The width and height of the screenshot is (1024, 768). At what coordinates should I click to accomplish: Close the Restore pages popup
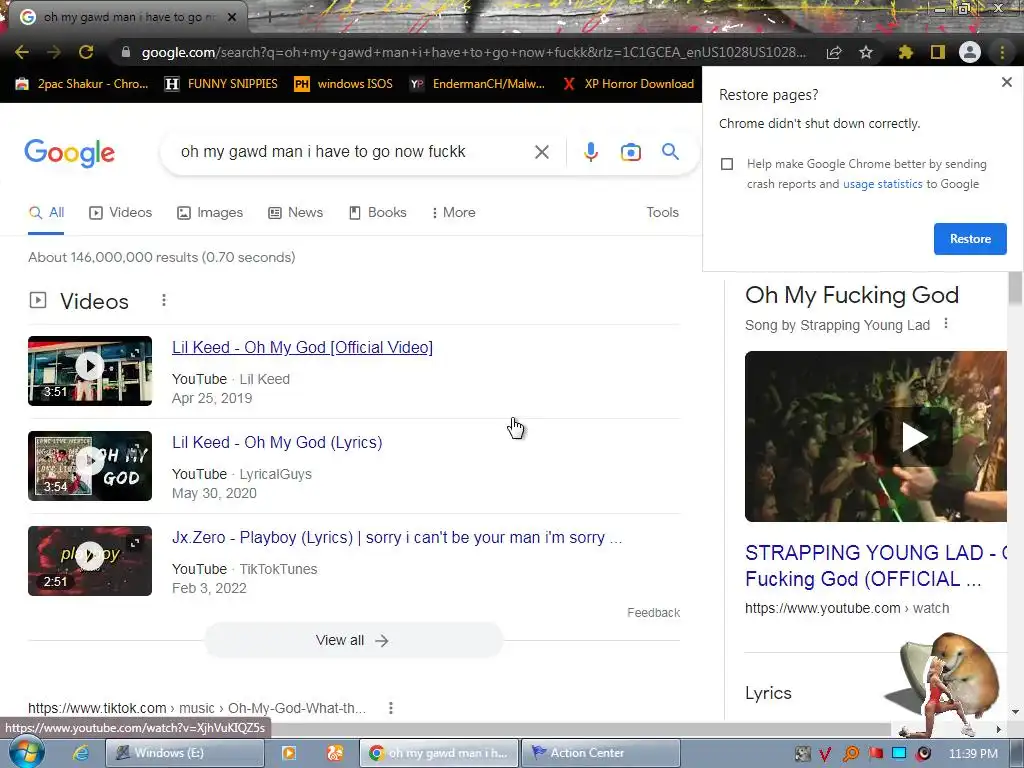pyautogui.click(x=1006, y=82)
